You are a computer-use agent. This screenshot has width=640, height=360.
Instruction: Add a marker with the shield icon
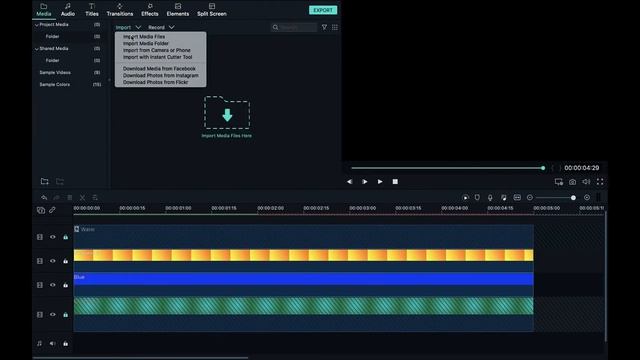[477, 198]
